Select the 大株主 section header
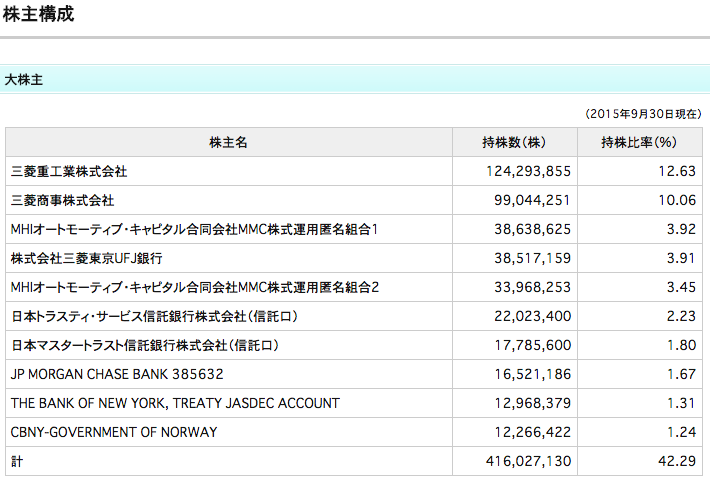Screen dimensions: 710x481 355,80
